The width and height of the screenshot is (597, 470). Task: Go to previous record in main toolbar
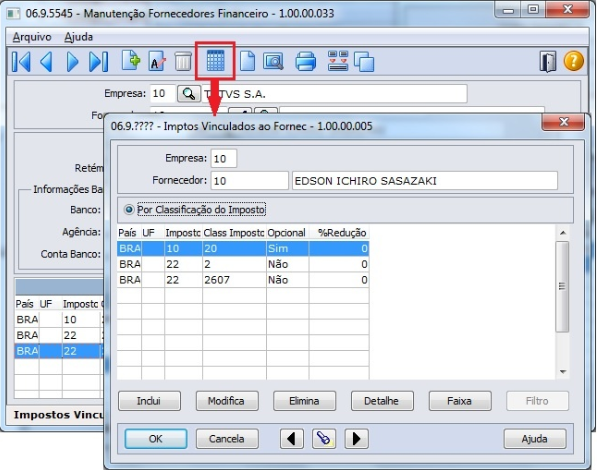pos(46,62)
